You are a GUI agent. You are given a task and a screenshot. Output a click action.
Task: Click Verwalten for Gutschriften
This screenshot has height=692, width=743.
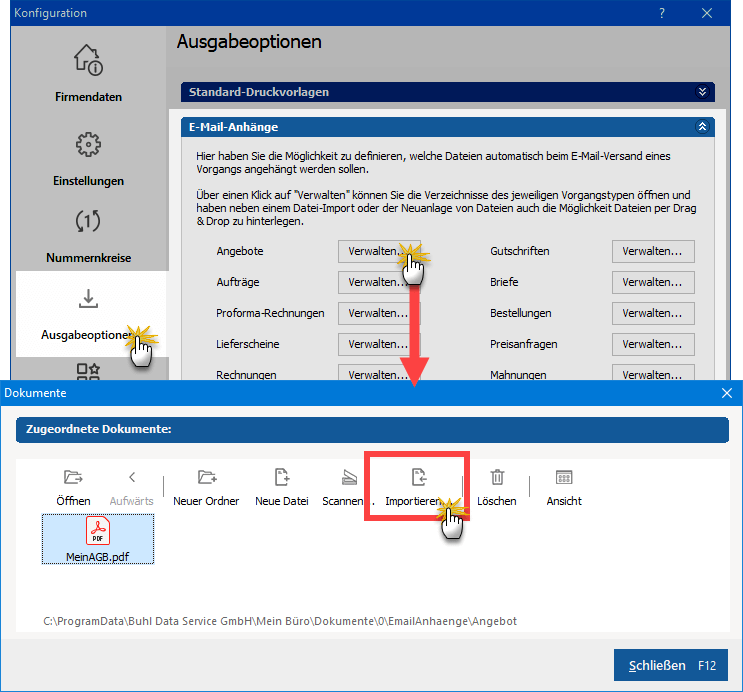pyautogui.click(x=652, y=251)
